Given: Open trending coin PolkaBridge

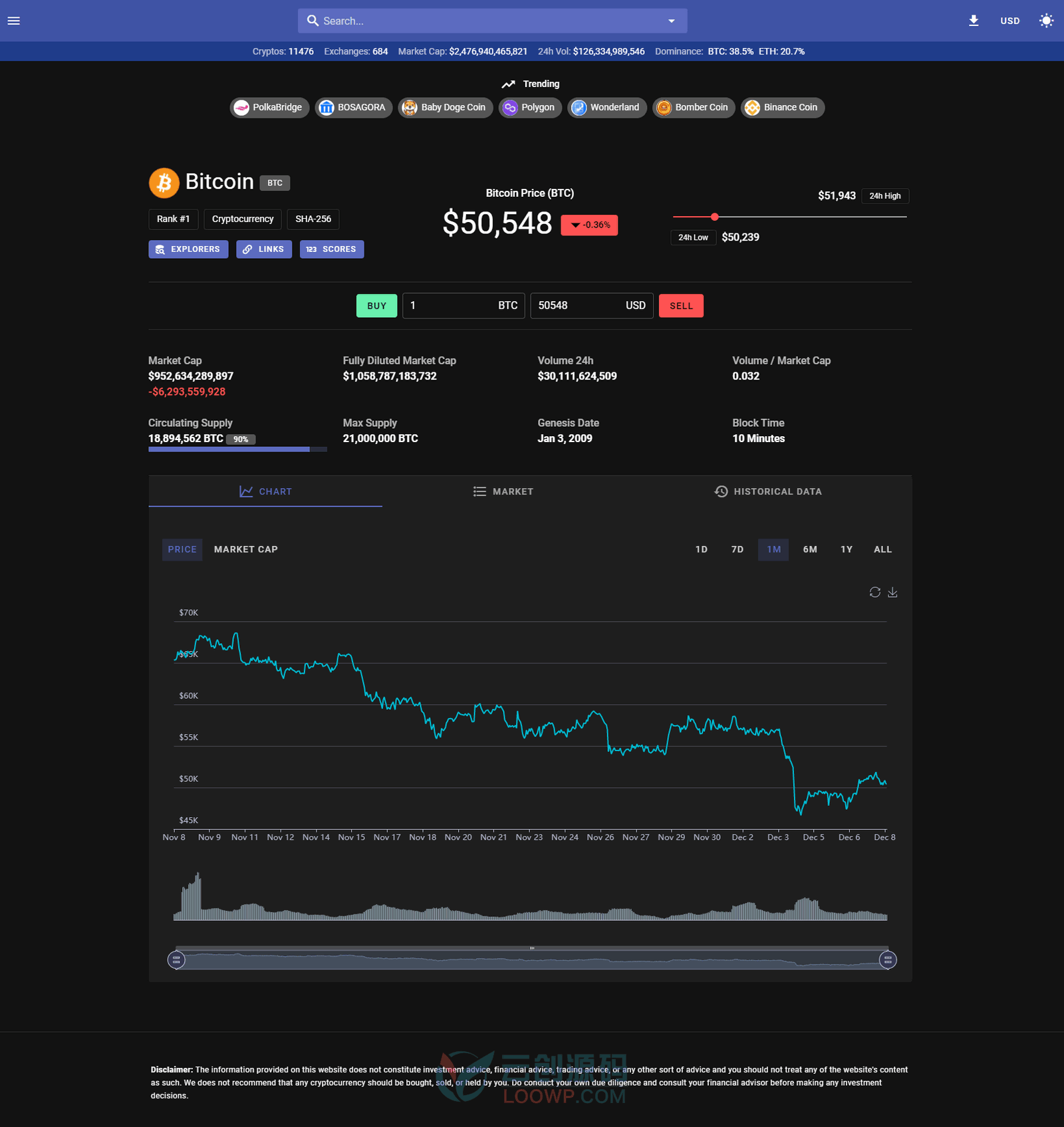Looking at the screenshot, I should pyautogui.click(x=269, y=107).
